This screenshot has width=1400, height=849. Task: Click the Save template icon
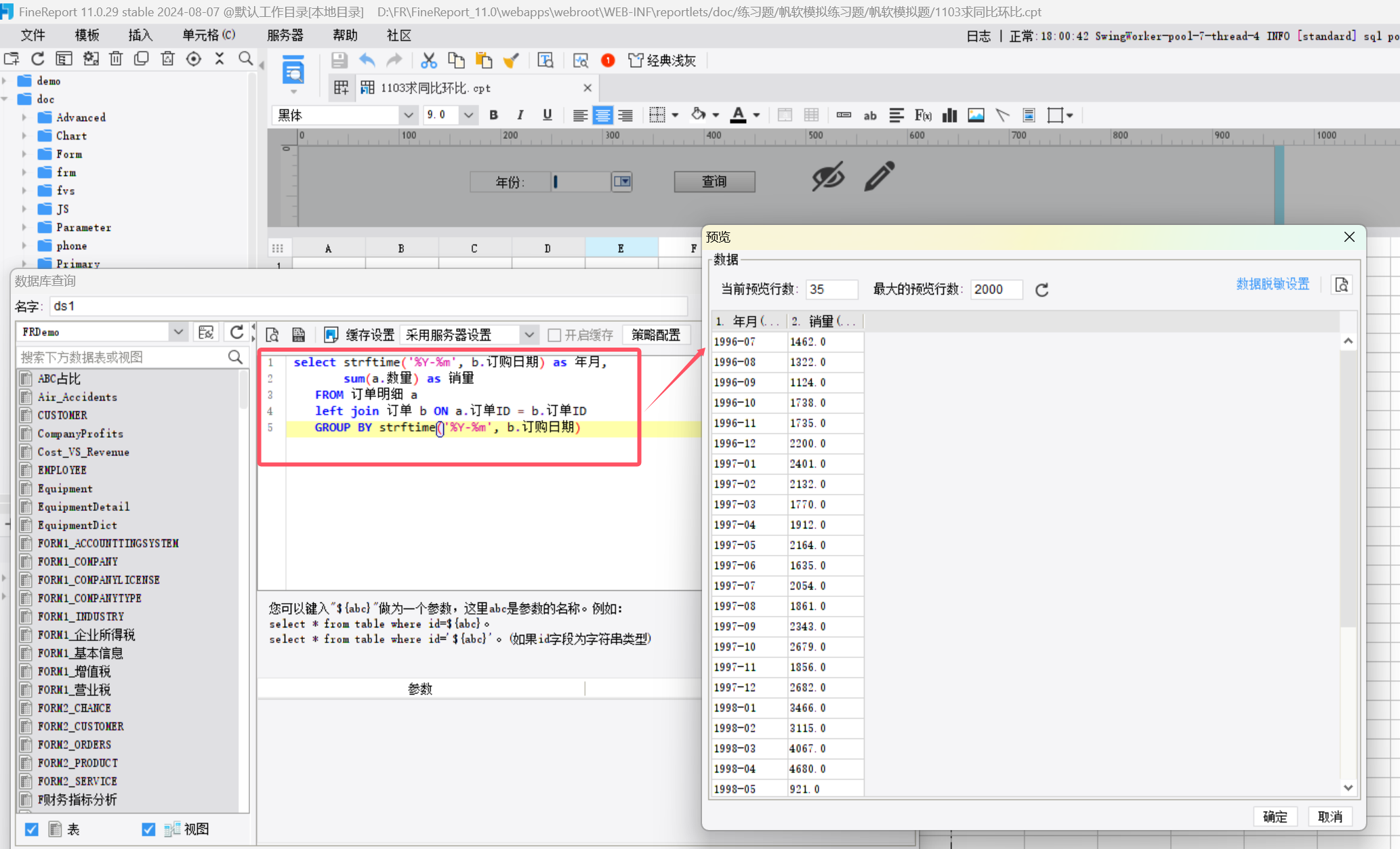339,61
